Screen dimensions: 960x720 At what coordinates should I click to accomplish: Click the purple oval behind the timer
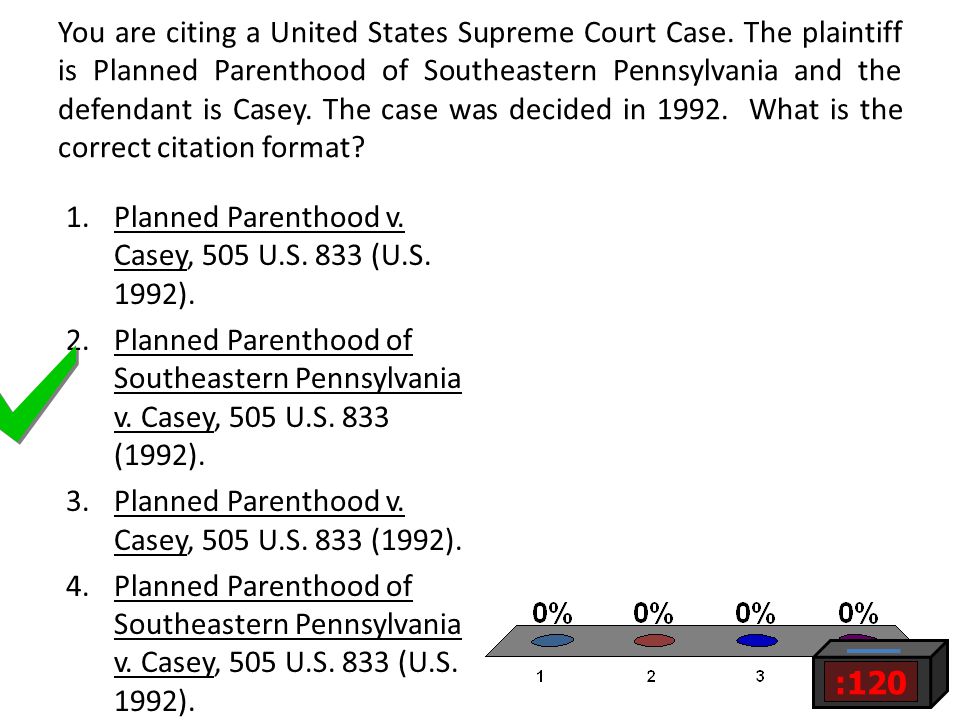857,637
